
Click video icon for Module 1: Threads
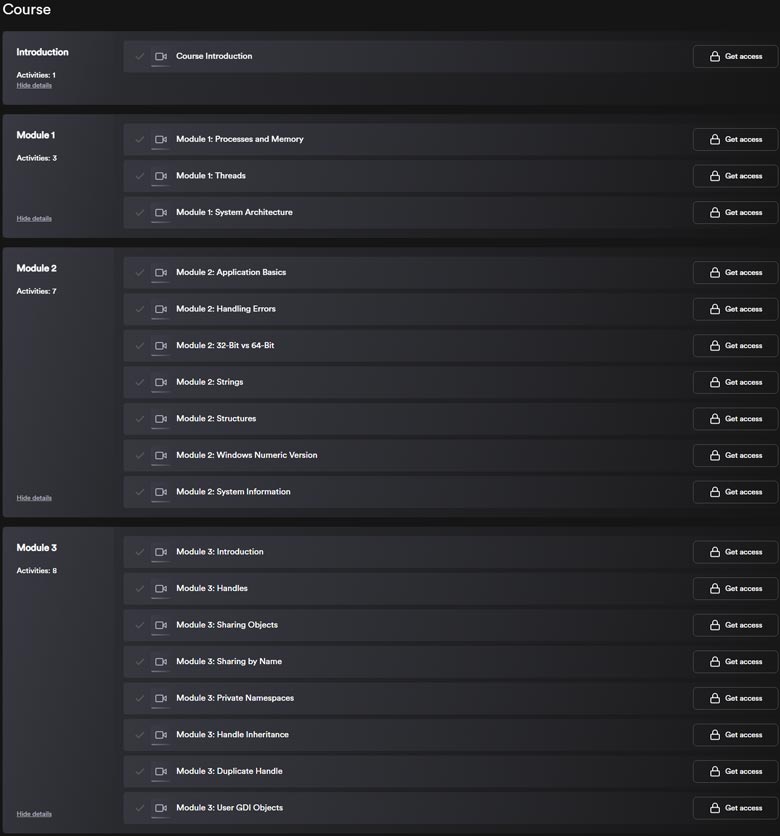[x=160, y=176]
